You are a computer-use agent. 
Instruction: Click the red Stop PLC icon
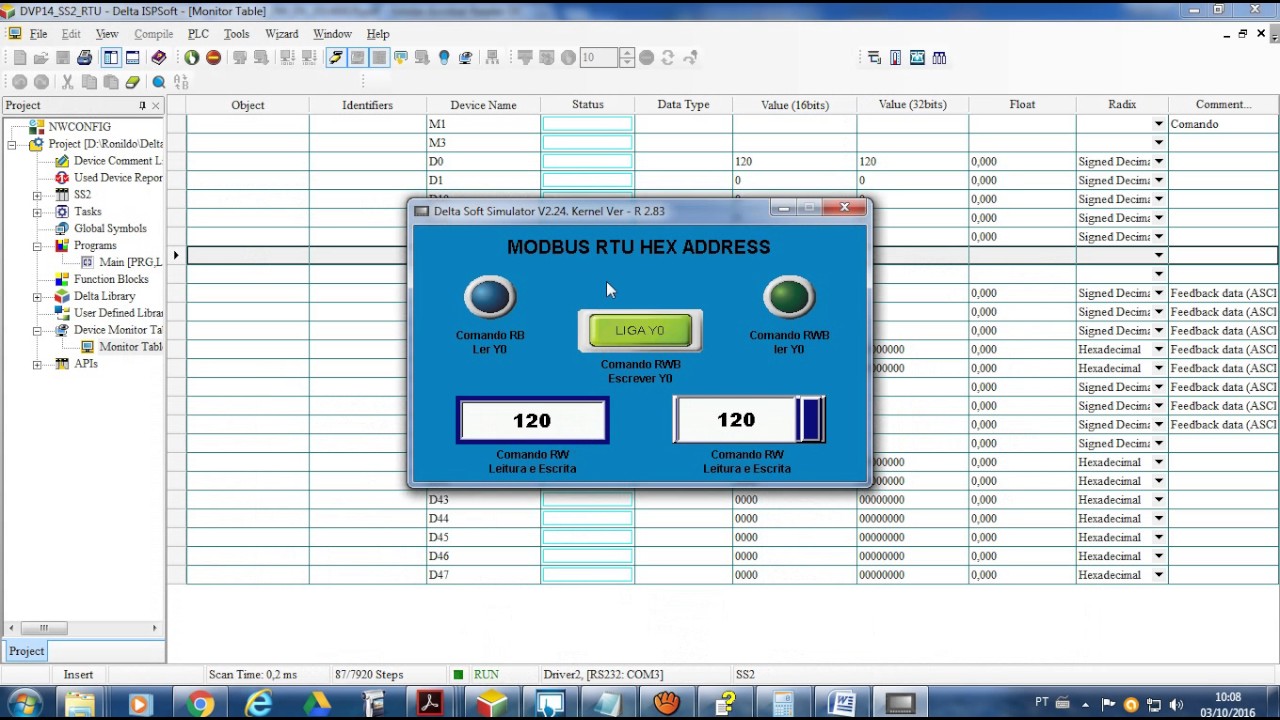213,58
